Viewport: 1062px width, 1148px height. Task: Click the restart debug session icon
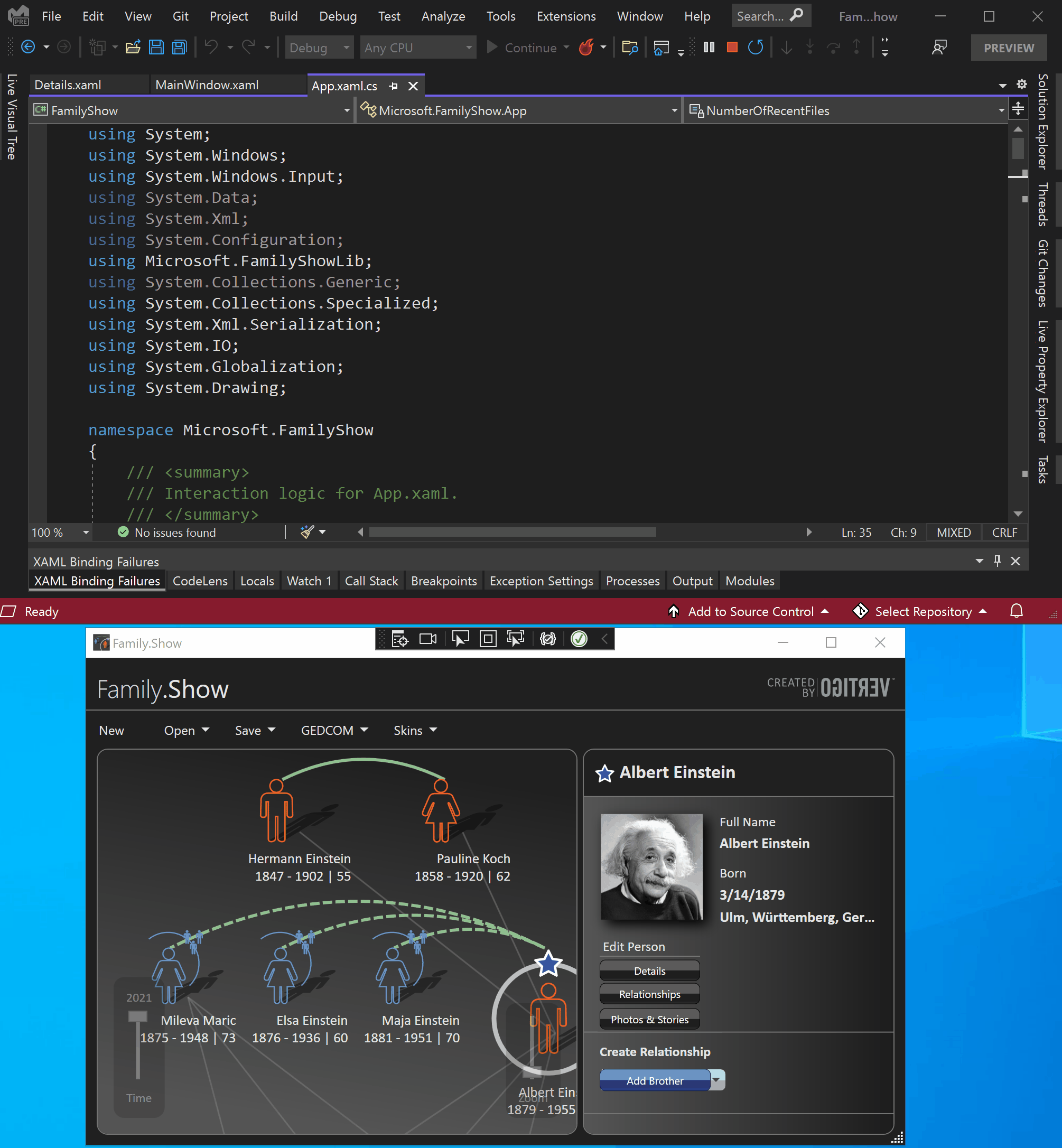click(x=757, y=47)
